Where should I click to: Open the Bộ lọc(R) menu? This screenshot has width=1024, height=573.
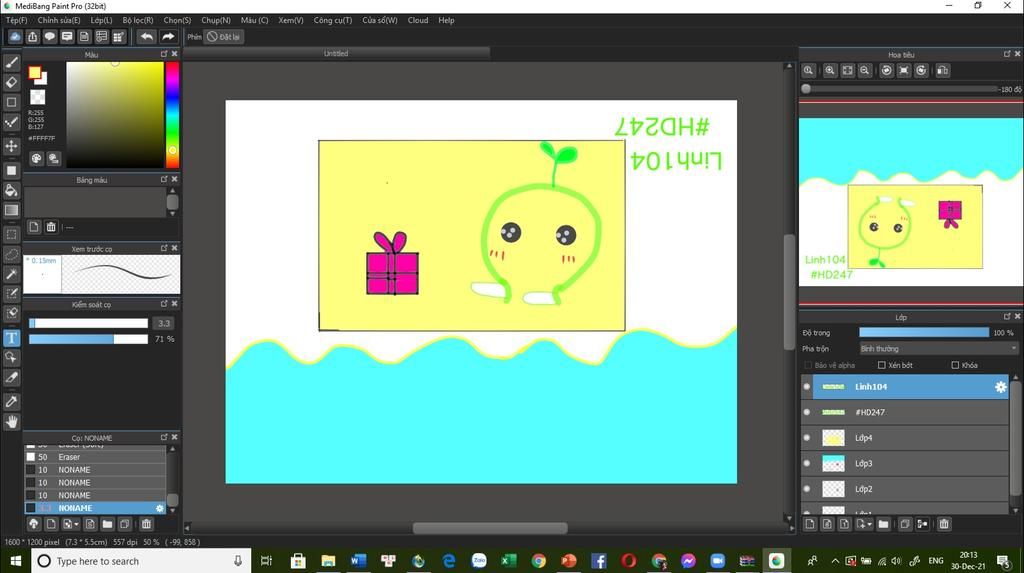tap(138, 20)
